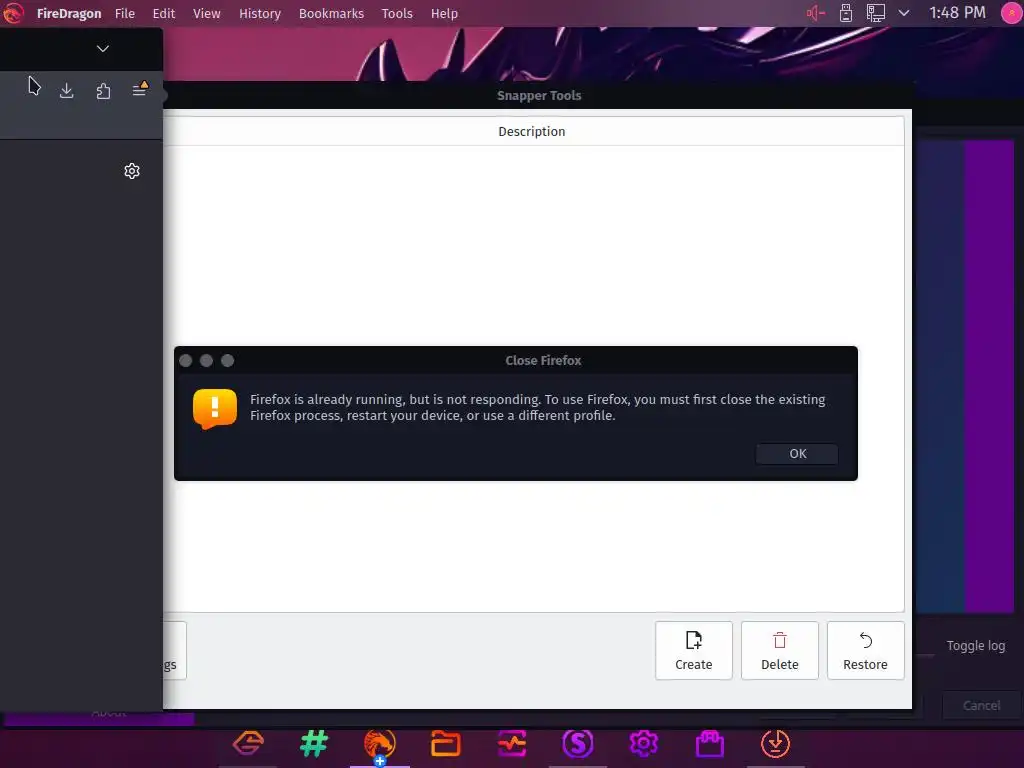Image resolution: width=1024 pixels, height=768 pixels.
Task: Click the settings gear in the sidebar
Action: [x=132, y=171]
